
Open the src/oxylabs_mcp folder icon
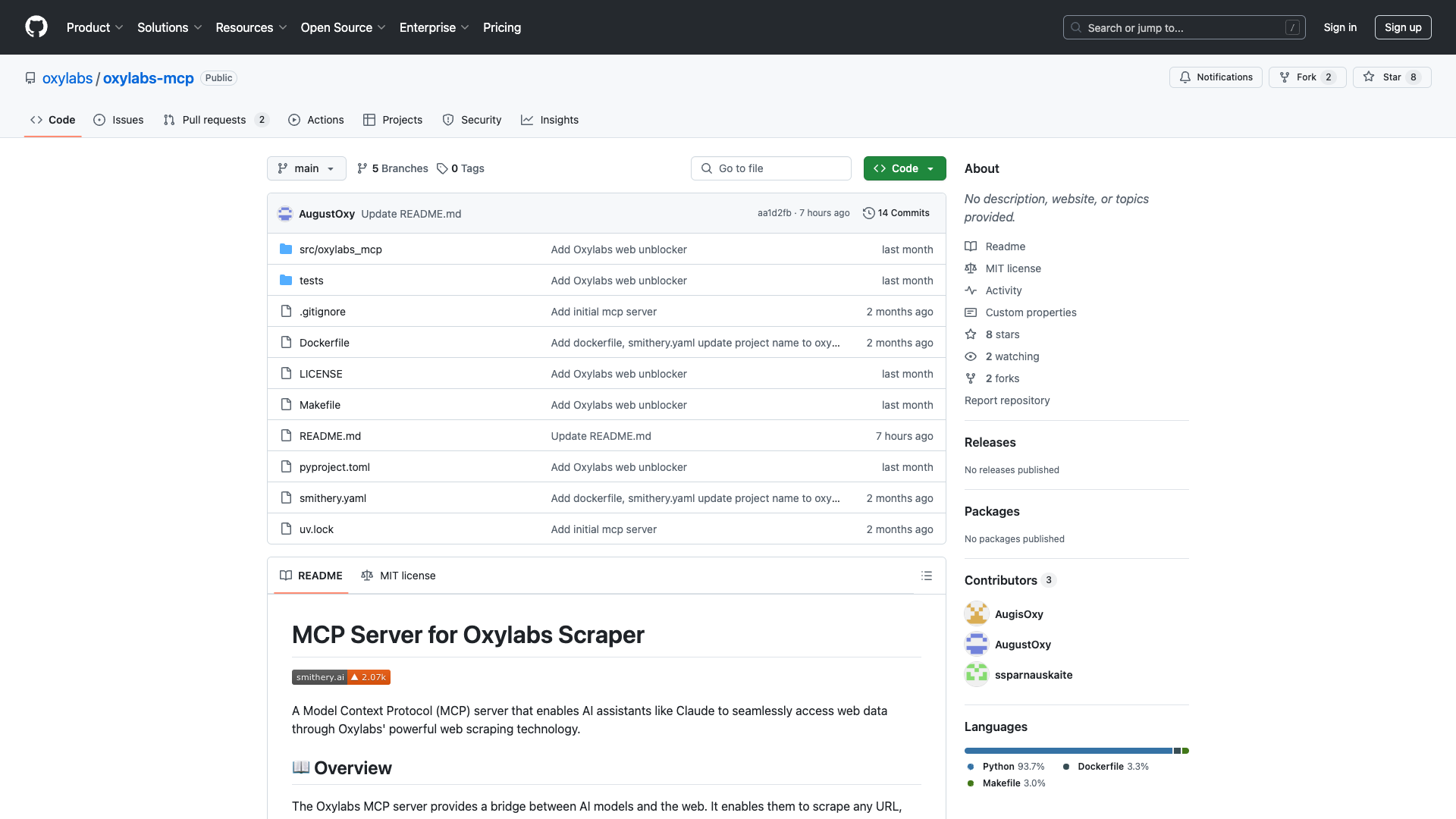coord(286,249)
